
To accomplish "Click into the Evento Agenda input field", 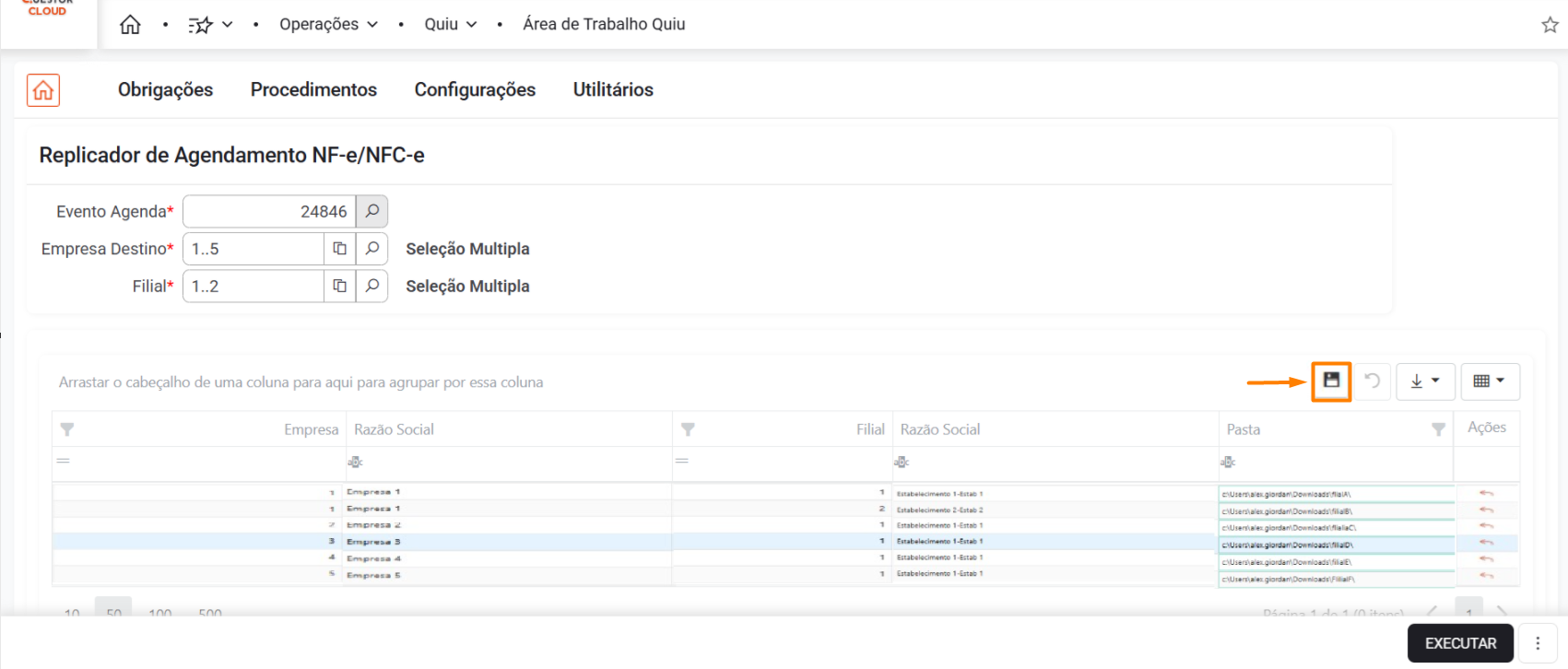I will pos(269,211).
